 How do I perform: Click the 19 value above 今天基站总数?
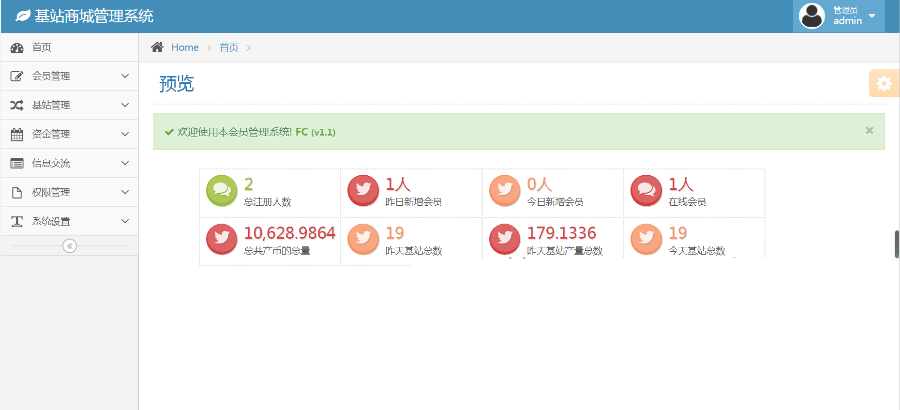[x=678, y=233]
